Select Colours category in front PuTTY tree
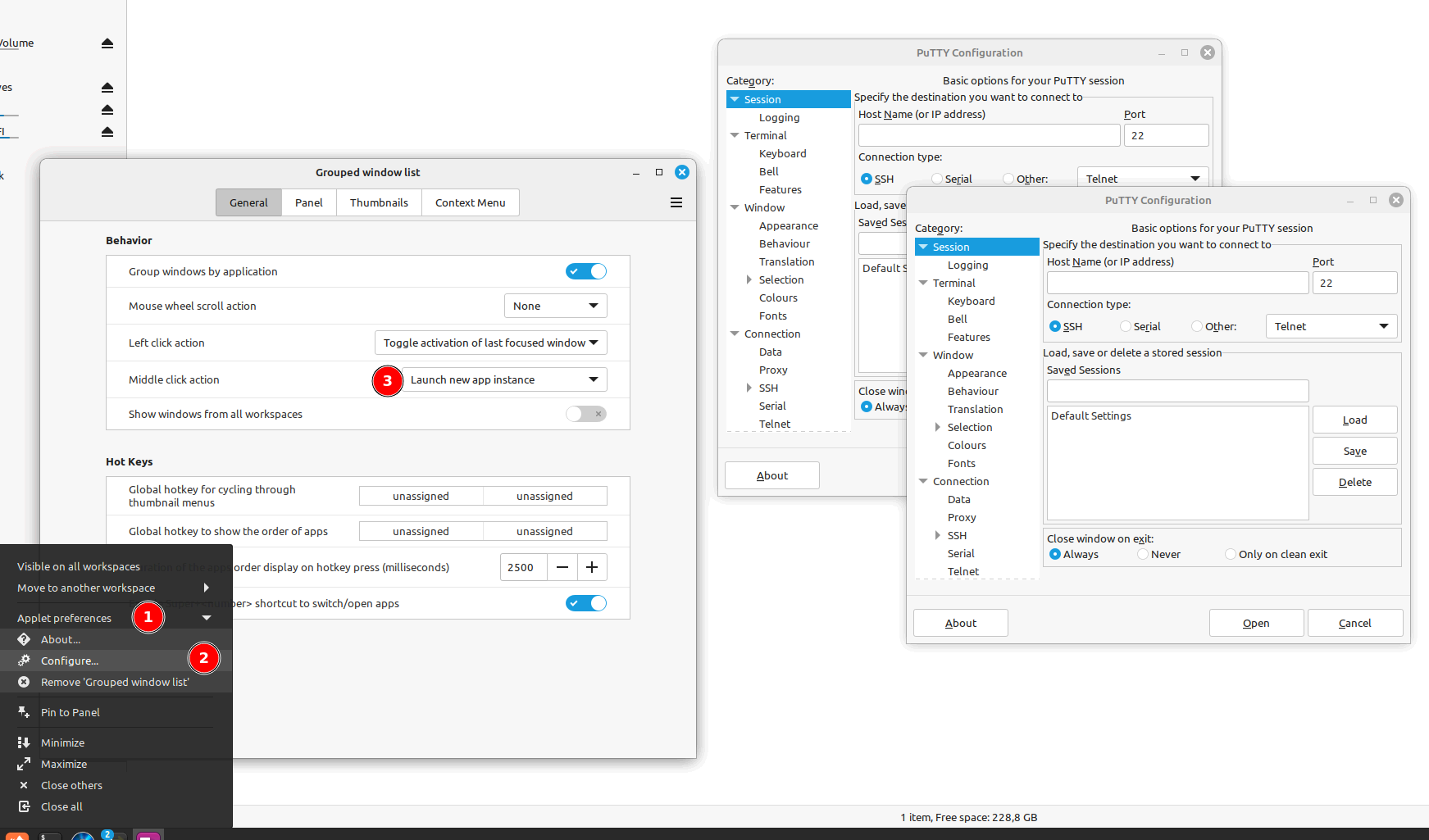 (x=967, y=445)
